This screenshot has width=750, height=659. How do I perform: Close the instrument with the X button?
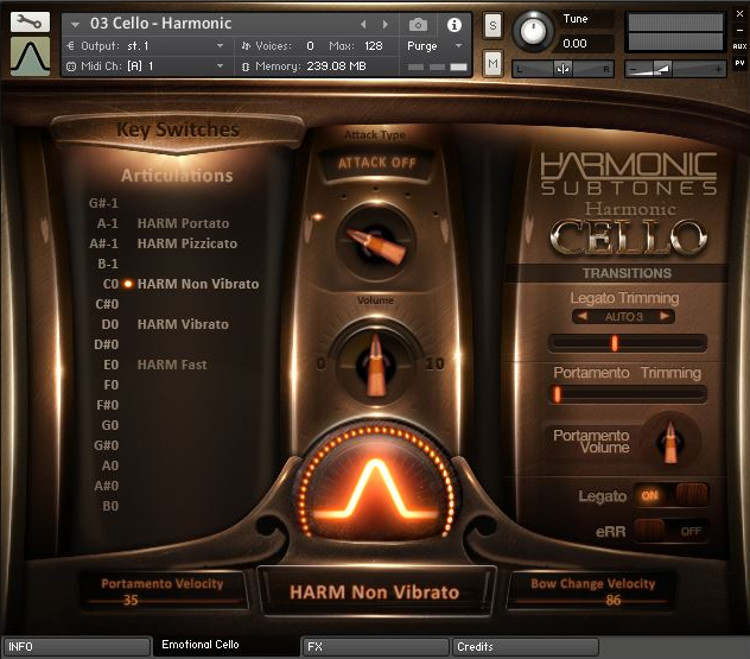point(739,14)
